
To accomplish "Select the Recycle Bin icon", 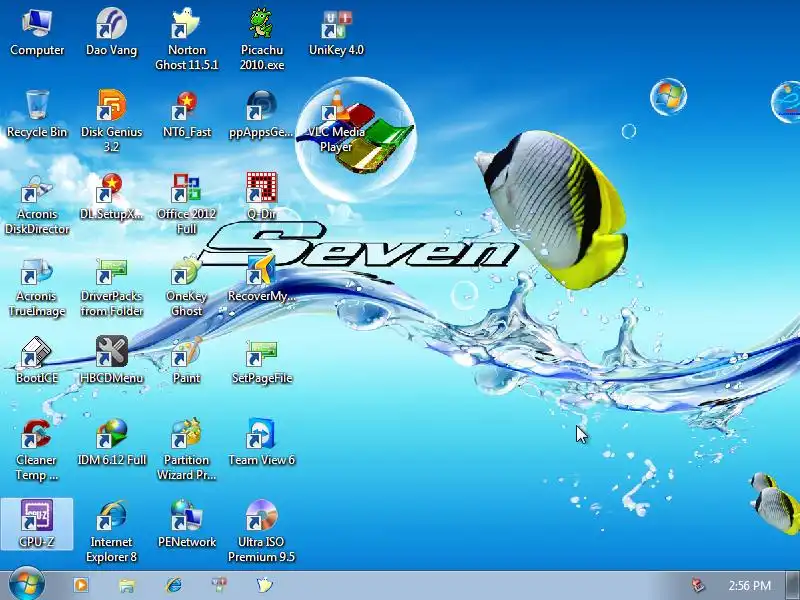I will (37, 115).
